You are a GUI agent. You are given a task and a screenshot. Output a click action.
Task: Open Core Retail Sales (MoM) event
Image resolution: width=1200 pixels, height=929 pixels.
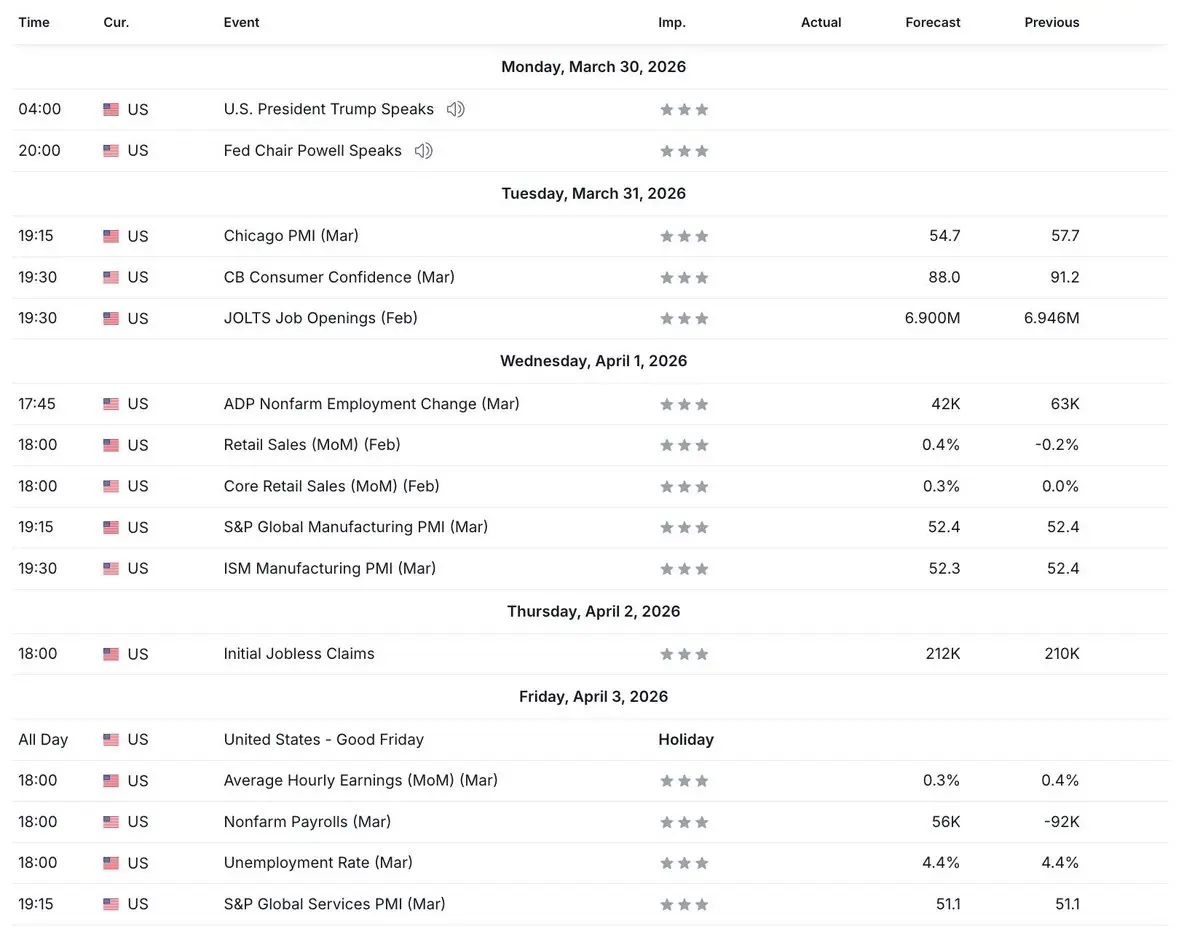point(331,486)
